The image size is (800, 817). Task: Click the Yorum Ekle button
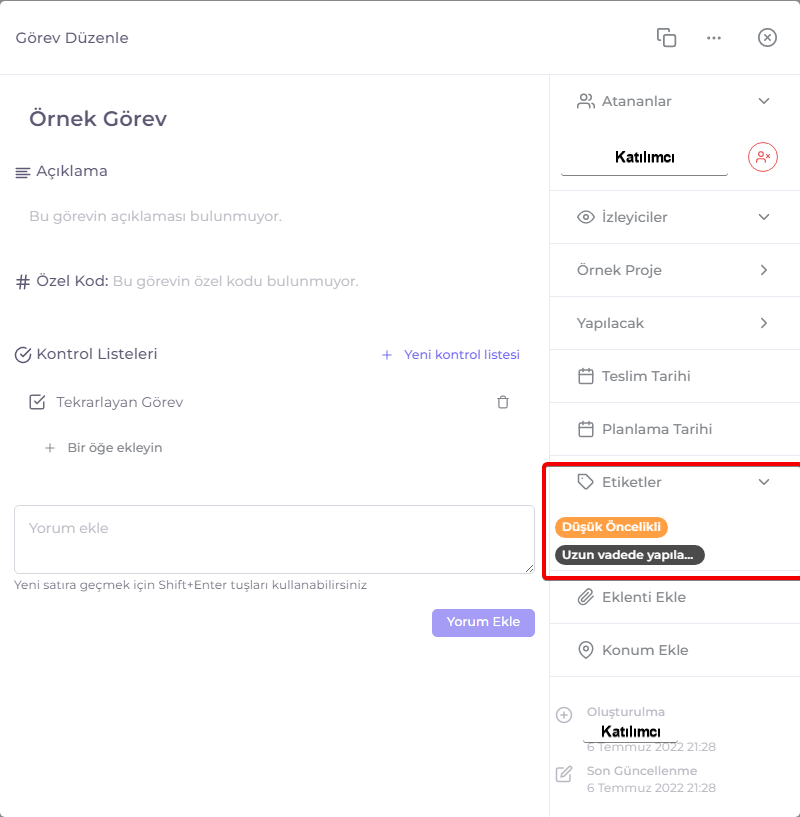[x=483, y=622]
